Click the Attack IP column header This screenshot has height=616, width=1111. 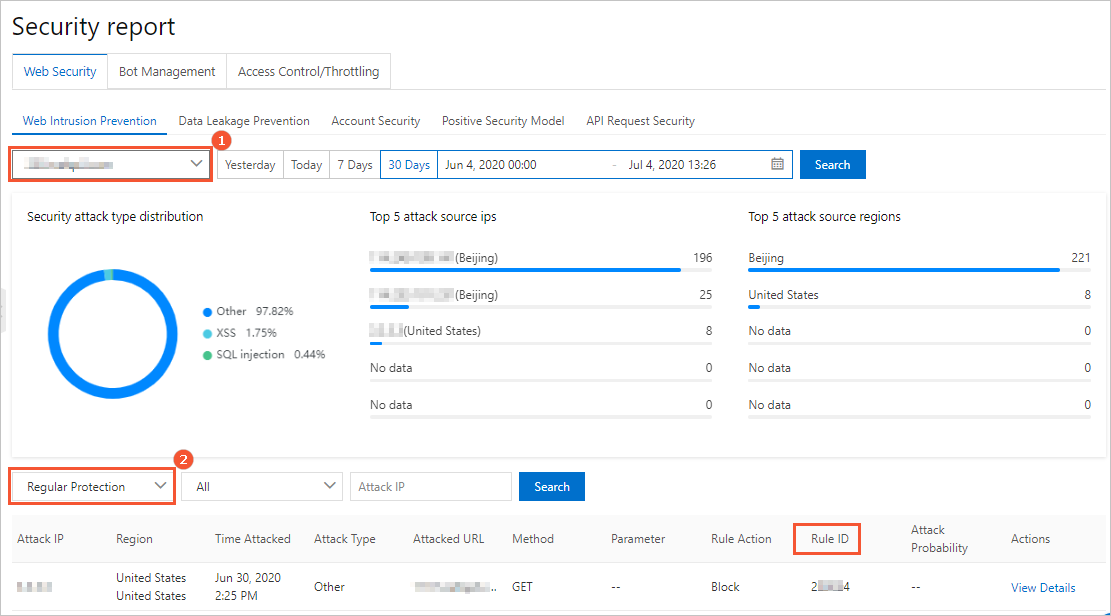coord(40,539)
